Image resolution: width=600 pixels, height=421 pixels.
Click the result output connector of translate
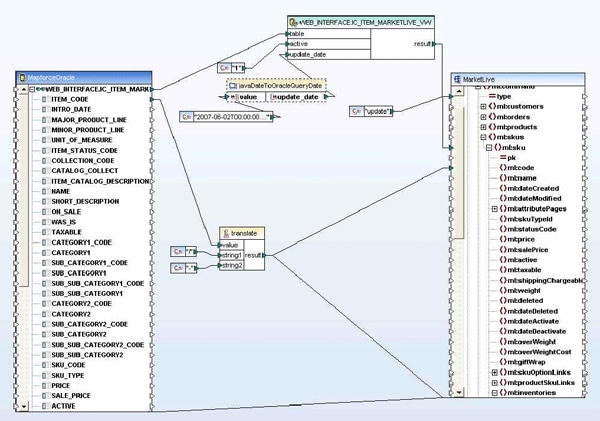point(264,255)
